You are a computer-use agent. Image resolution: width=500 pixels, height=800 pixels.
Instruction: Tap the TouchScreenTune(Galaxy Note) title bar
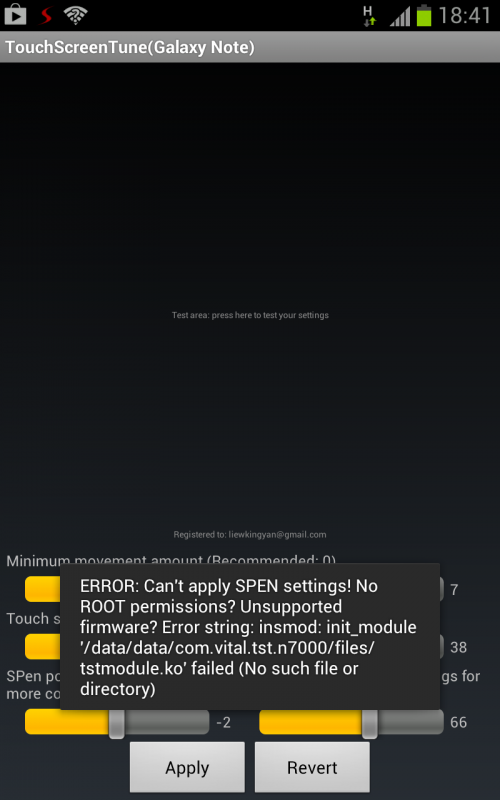click(x=250, y=47)
